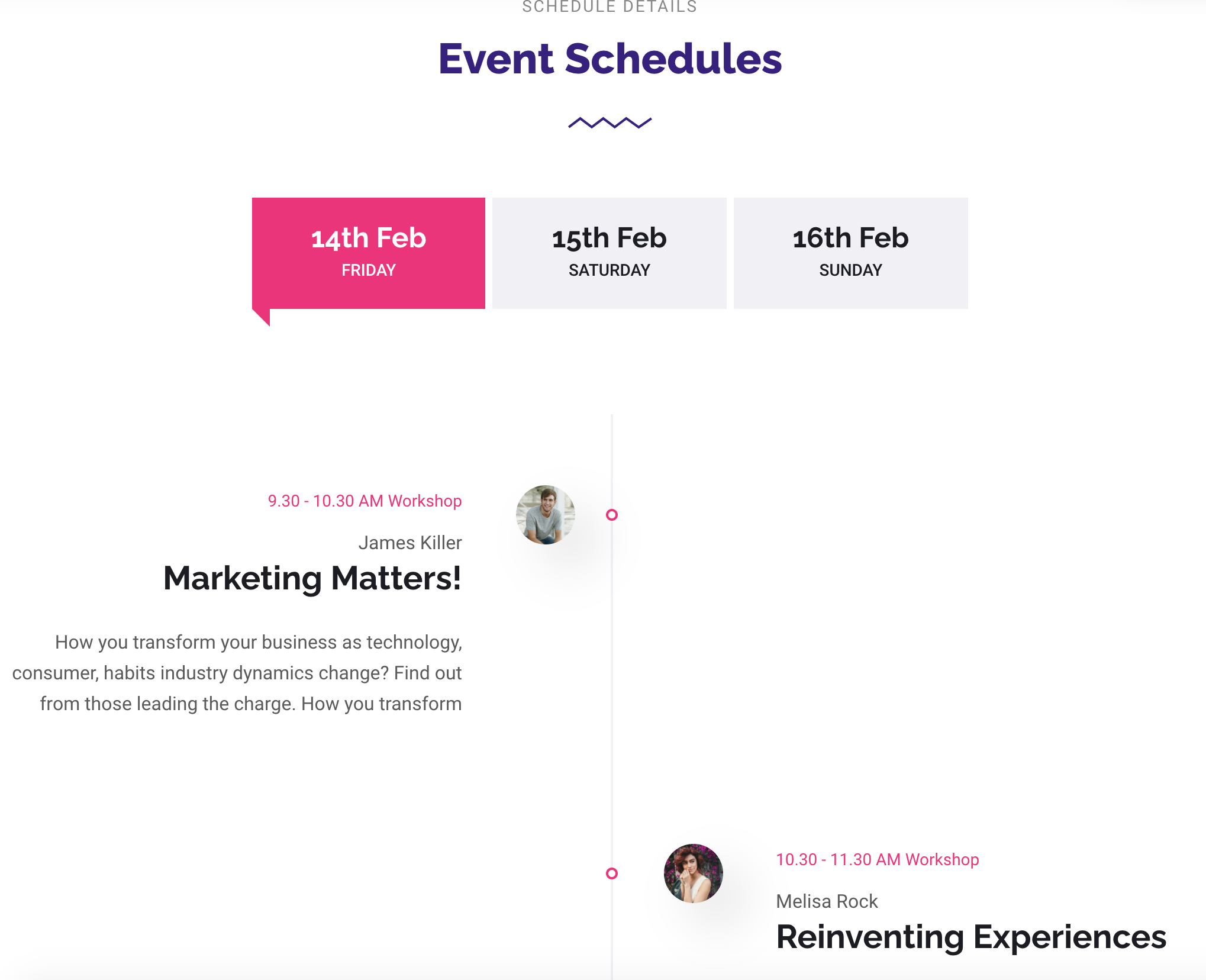This screenshot has width=1206, height=980.
Task: Open the 16th Feb schedule tab
Action: [x=850, y=253]
